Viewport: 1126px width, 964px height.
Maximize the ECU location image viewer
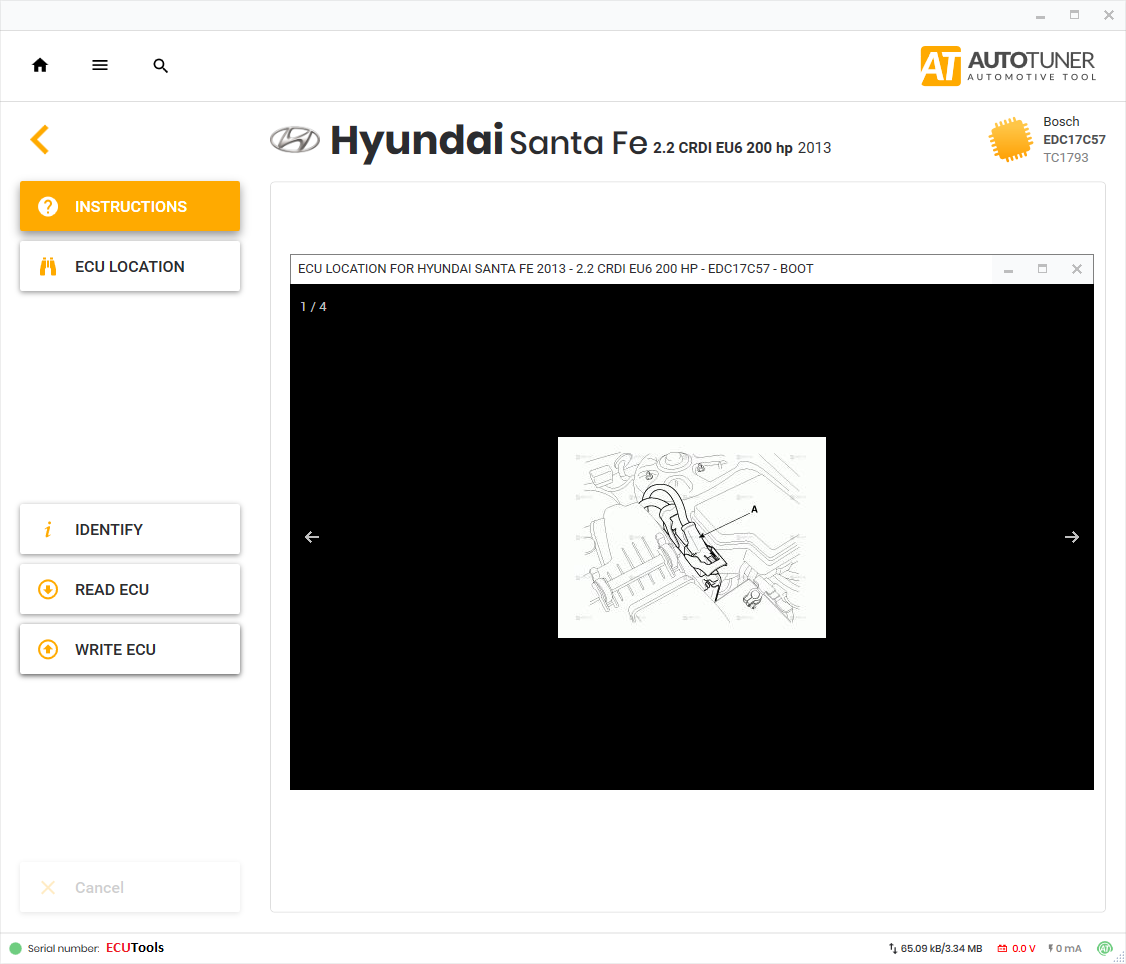tap(1042, 269)
